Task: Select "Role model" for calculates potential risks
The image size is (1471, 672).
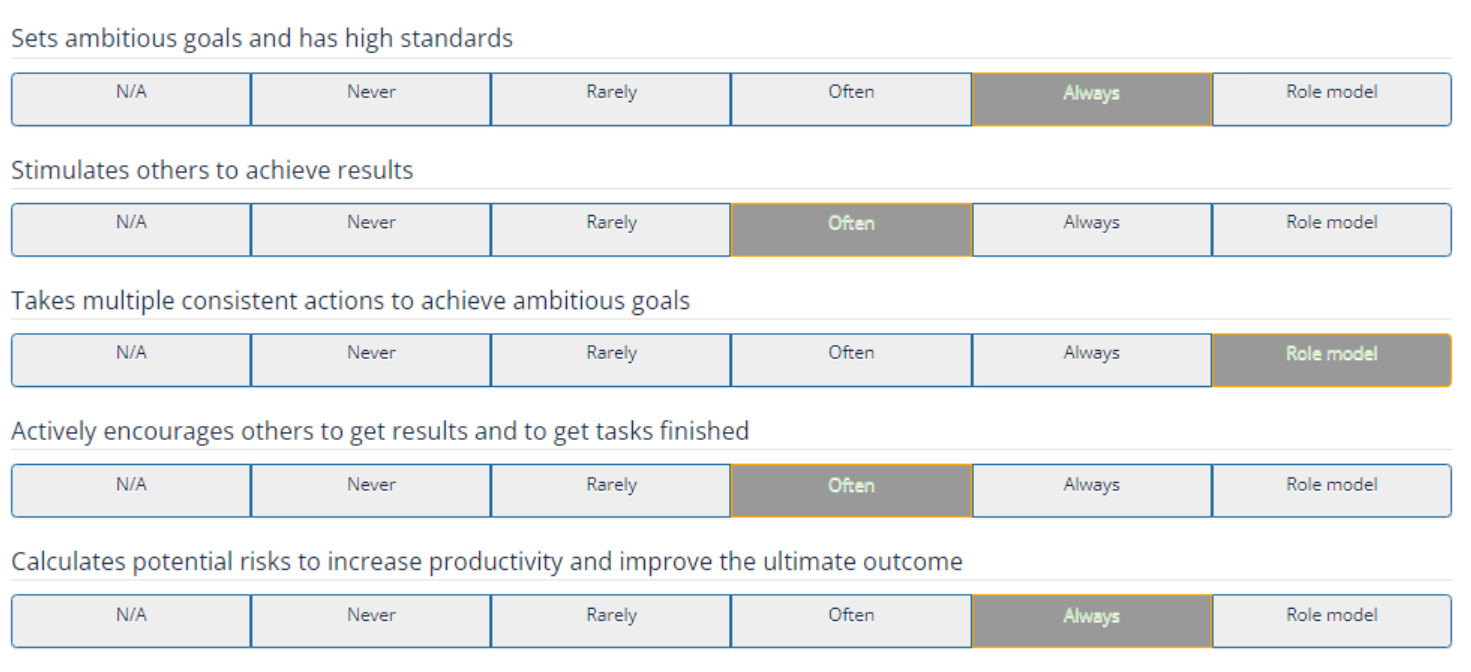Action: (1332, 620)
